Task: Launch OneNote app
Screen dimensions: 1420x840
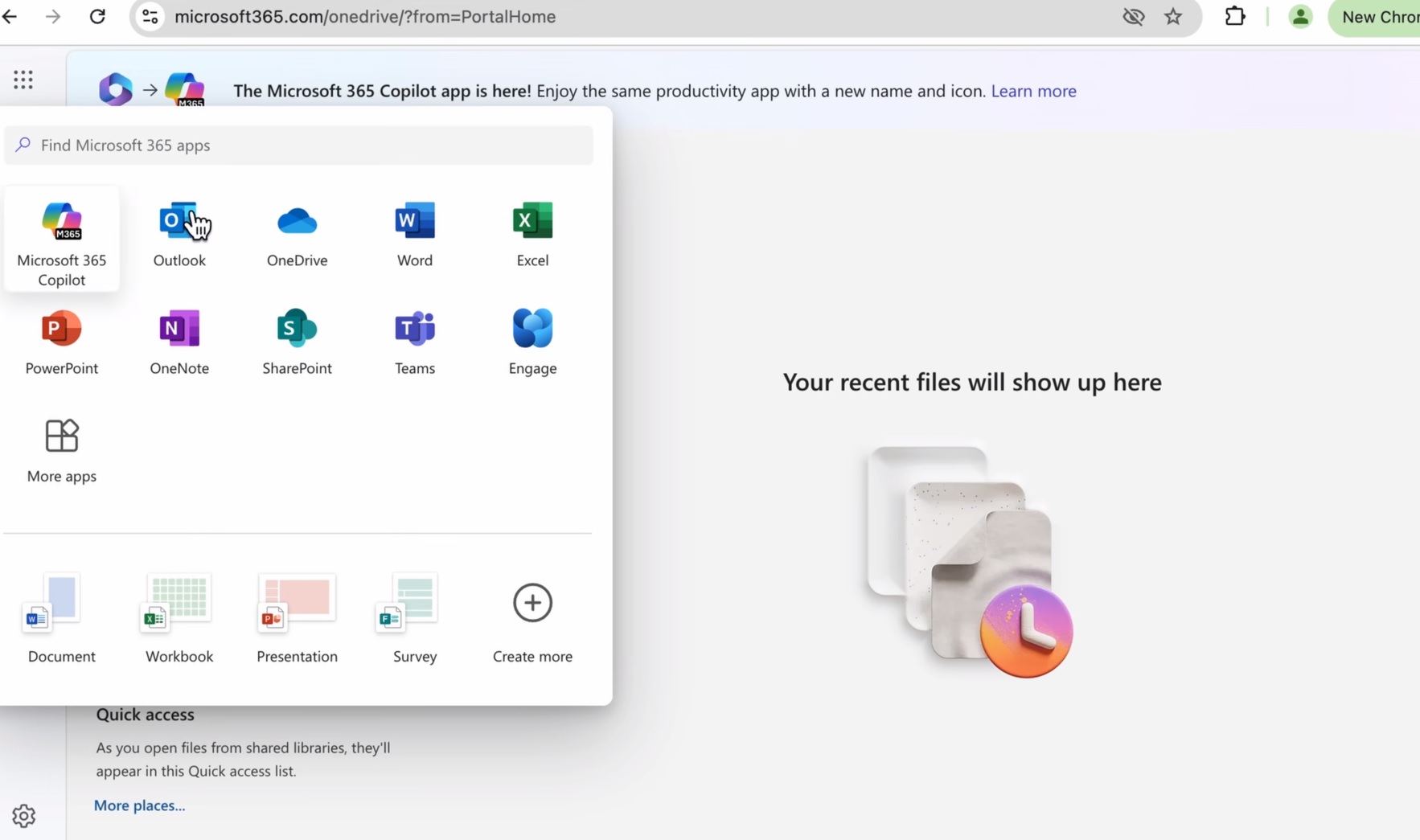Action: click(x=179, y=342)
